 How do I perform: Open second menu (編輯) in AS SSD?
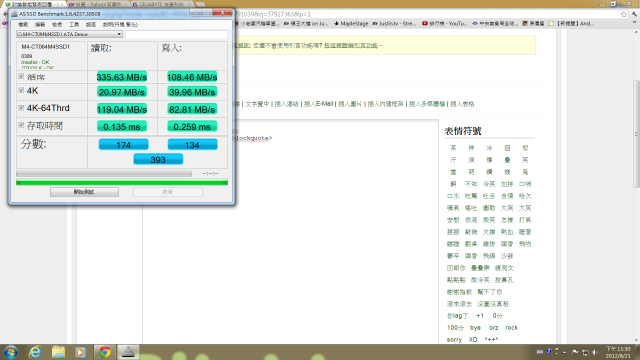40,24
